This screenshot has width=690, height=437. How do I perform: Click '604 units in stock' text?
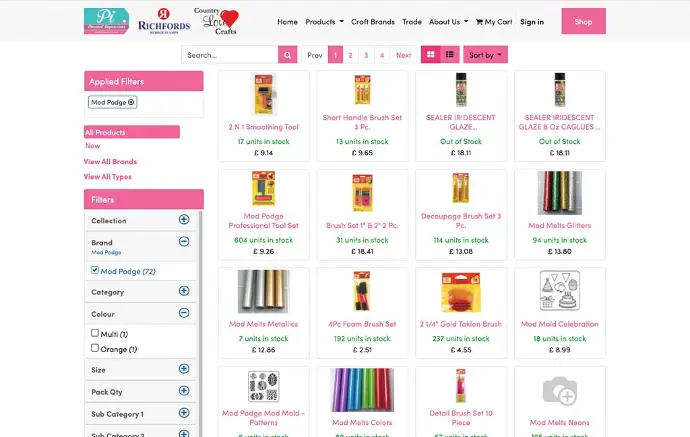(x=264, y=240)
